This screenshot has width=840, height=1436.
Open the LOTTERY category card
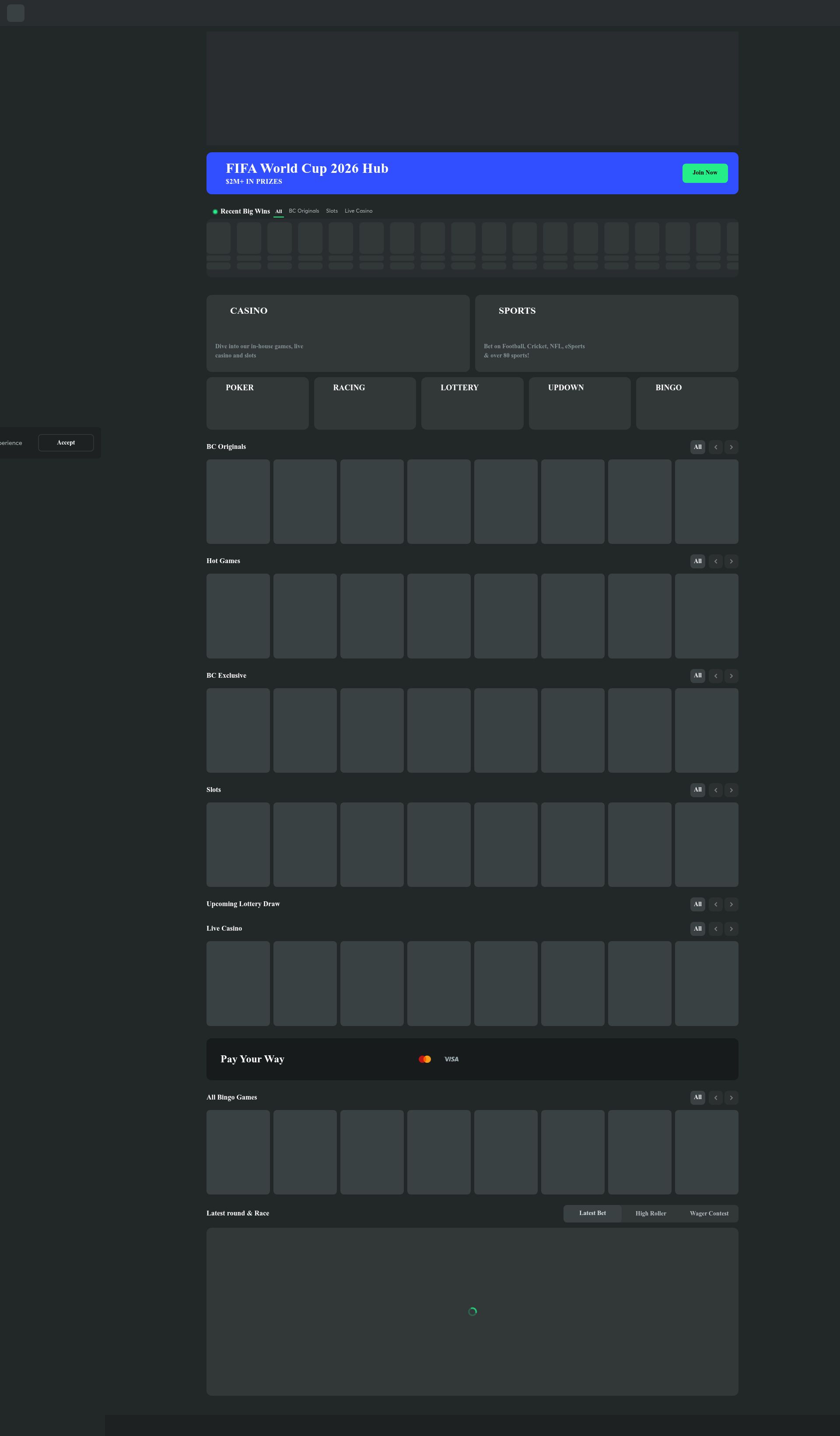[x=472, y=403]
